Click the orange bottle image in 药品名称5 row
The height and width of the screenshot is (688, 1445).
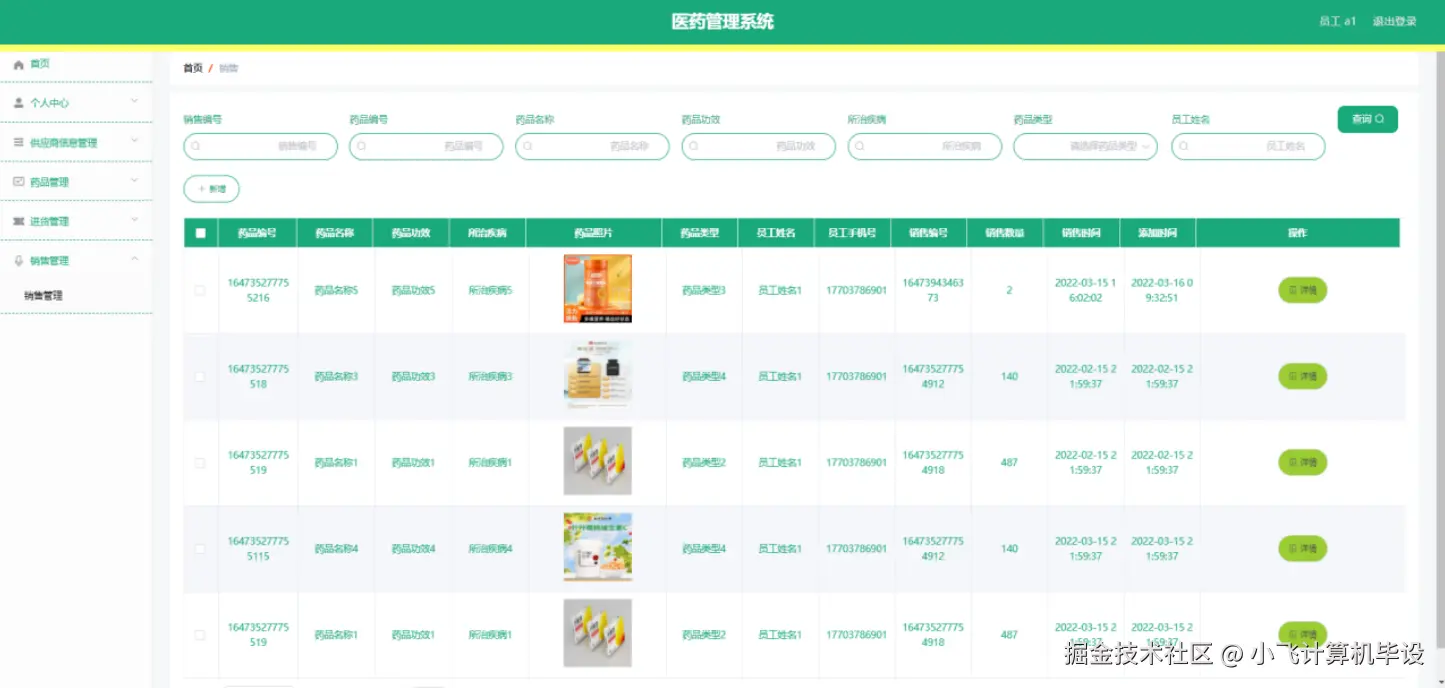[x=597, y=289]
